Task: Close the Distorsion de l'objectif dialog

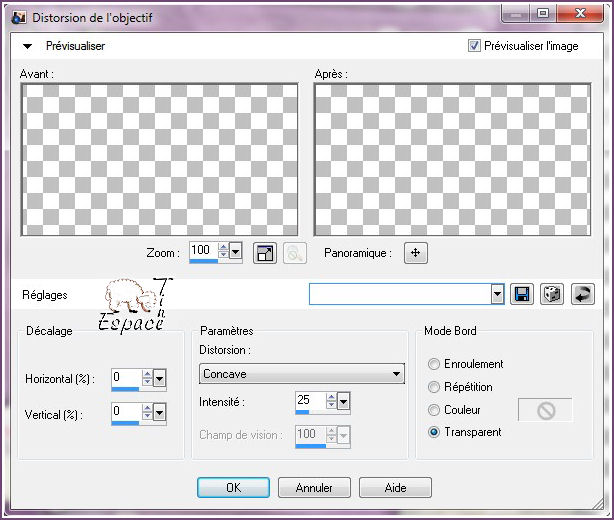Action: 580,14
